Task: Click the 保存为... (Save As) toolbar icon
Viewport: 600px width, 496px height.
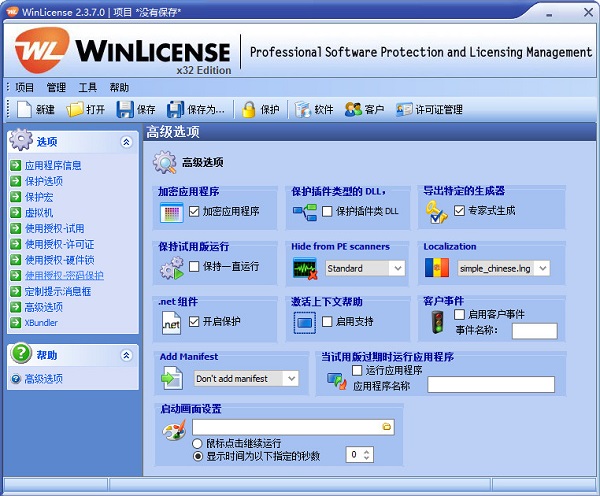Action: tap(175, 109)
